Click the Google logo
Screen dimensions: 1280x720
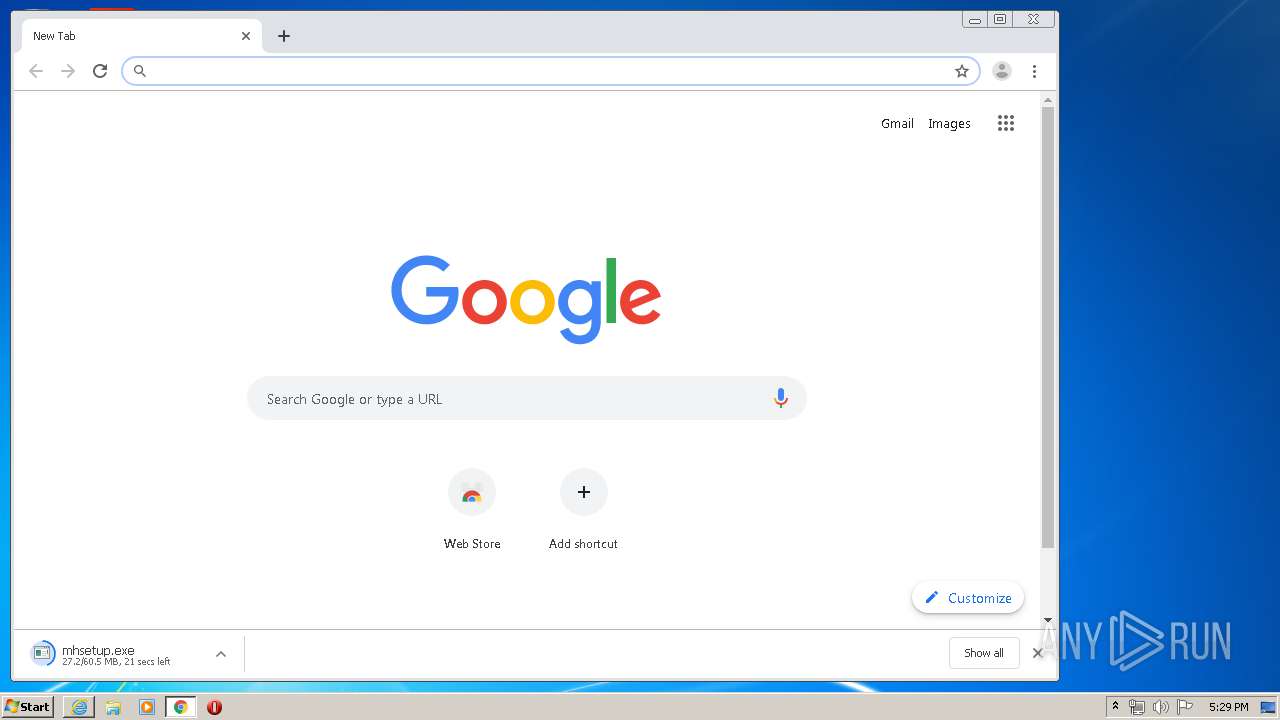click(x=526, y=298)
